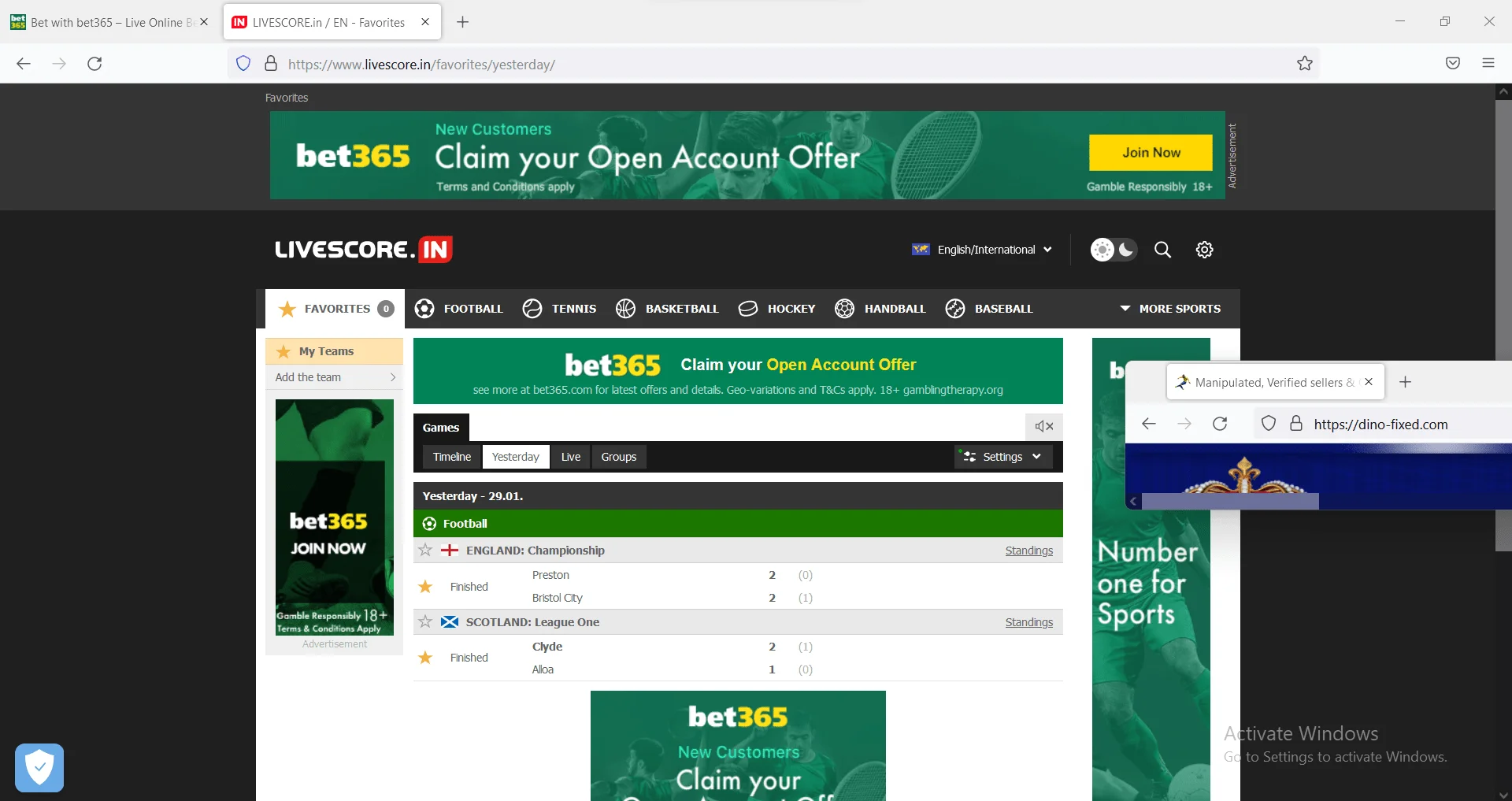Click the padlock site info icon
1512x801 pixels.
click(271, 64)
